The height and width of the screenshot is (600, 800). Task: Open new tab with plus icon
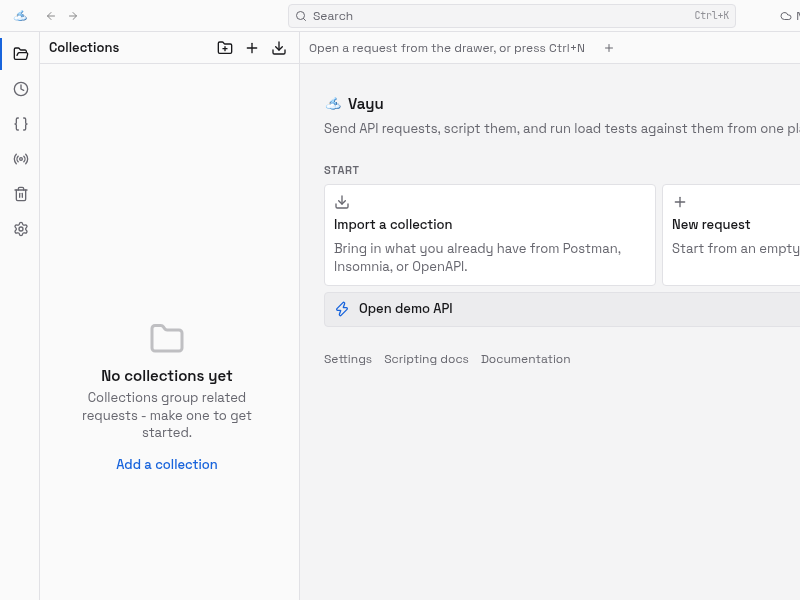[609, 48]
